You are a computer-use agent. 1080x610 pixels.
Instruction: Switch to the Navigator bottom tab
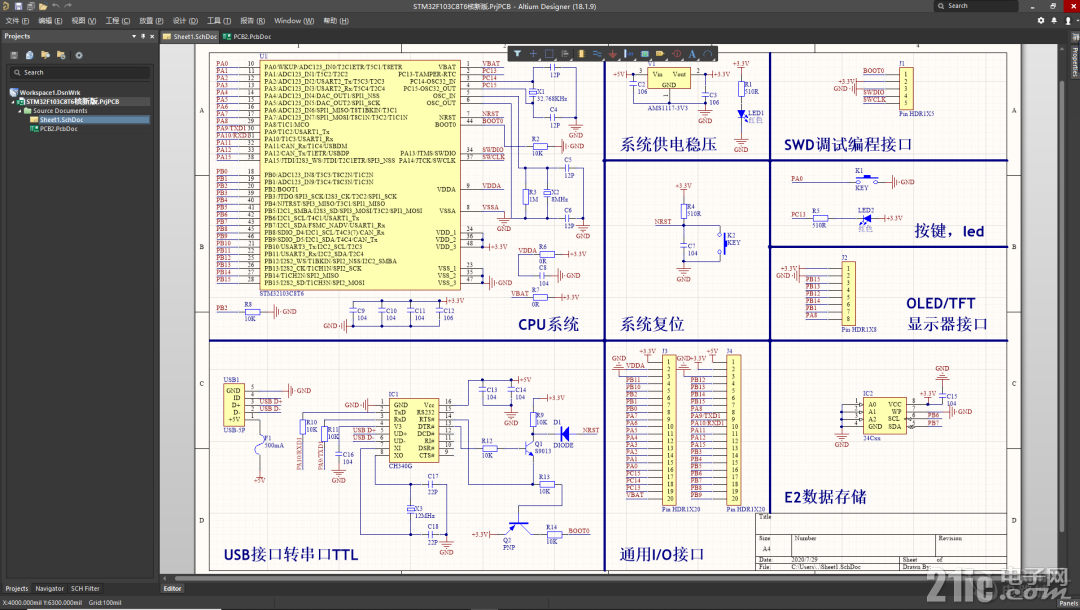tap(50, 589)
